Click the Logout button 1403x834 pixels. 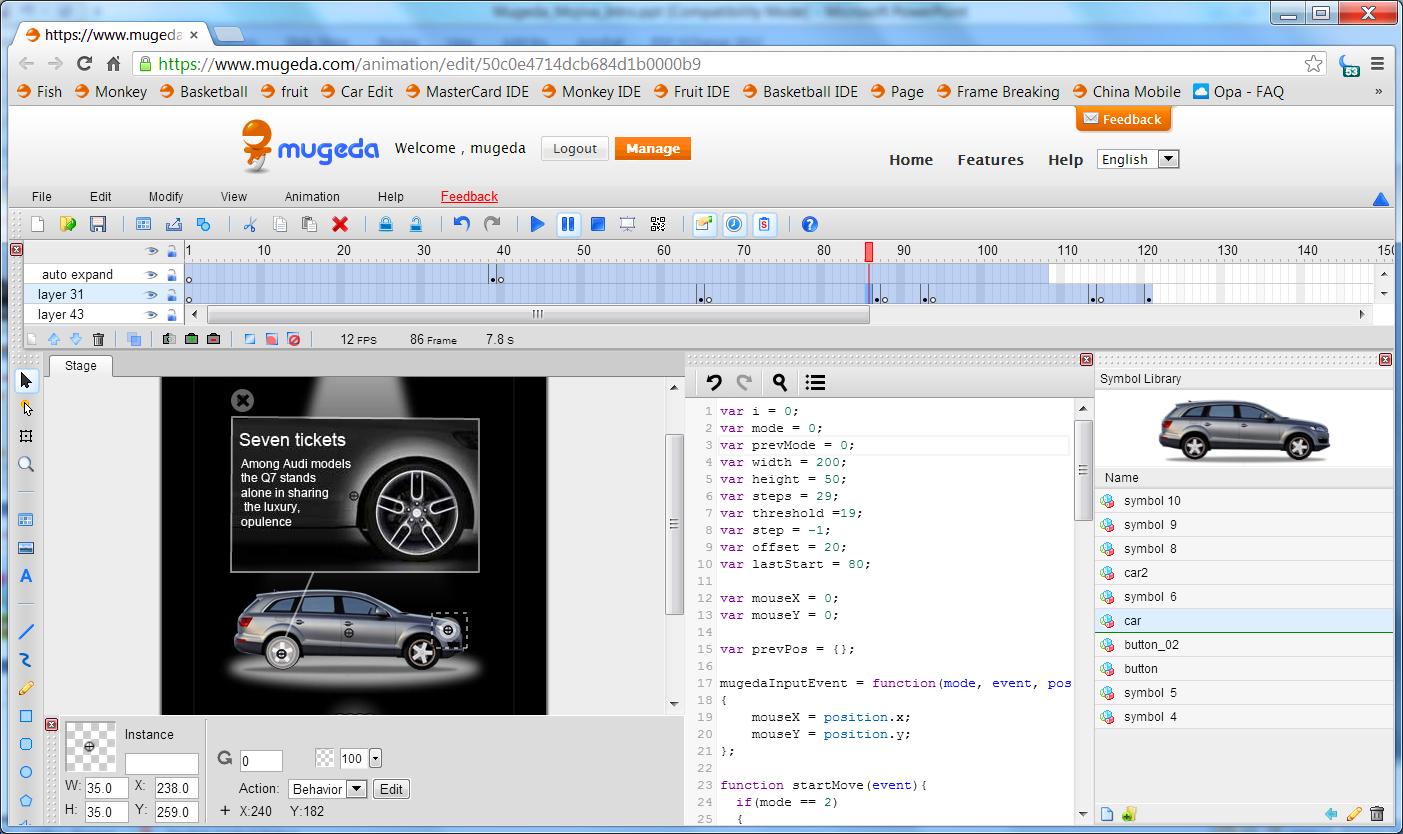coord(575,148)
